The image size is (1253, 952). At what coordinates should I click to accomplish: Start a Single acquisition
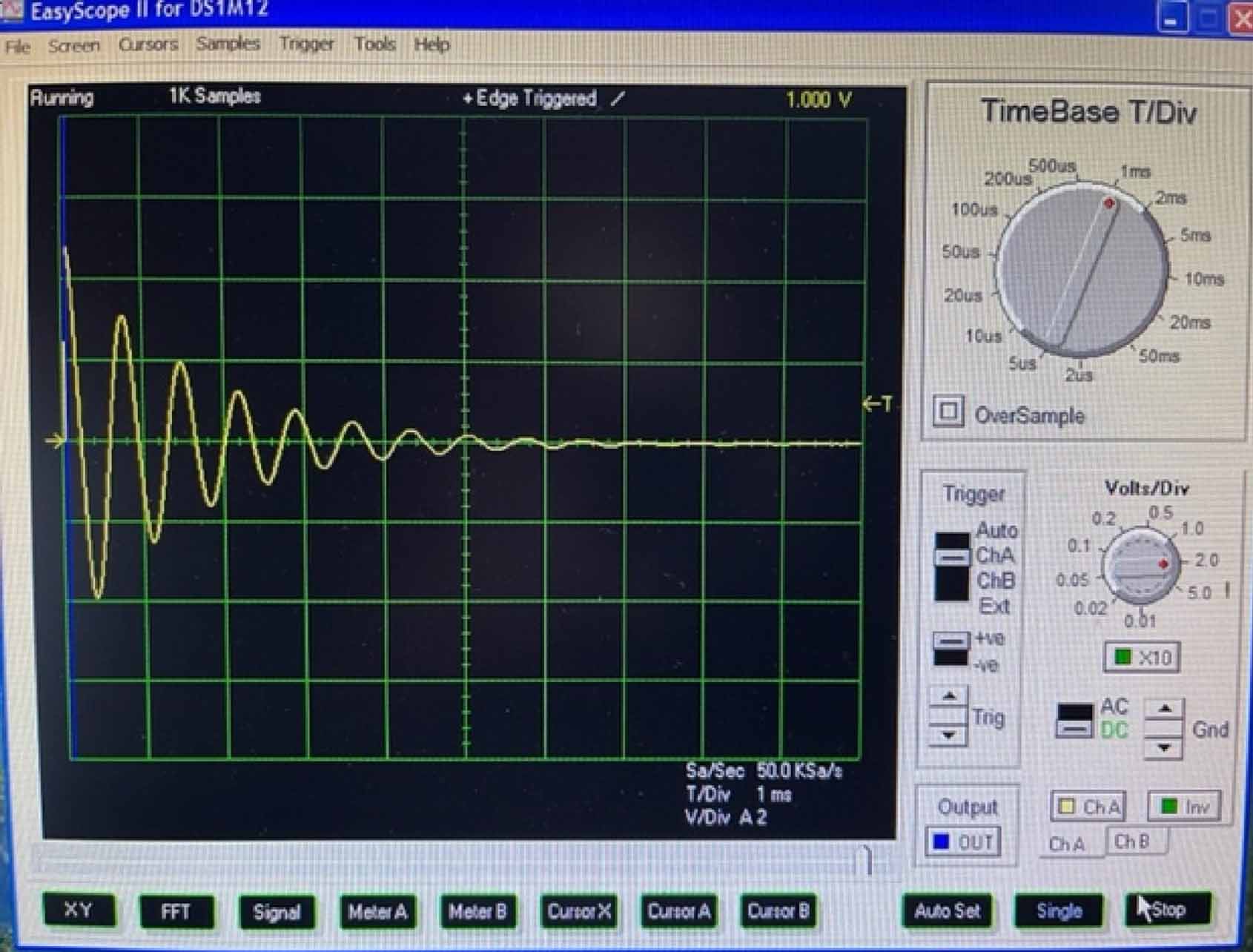1059,910
